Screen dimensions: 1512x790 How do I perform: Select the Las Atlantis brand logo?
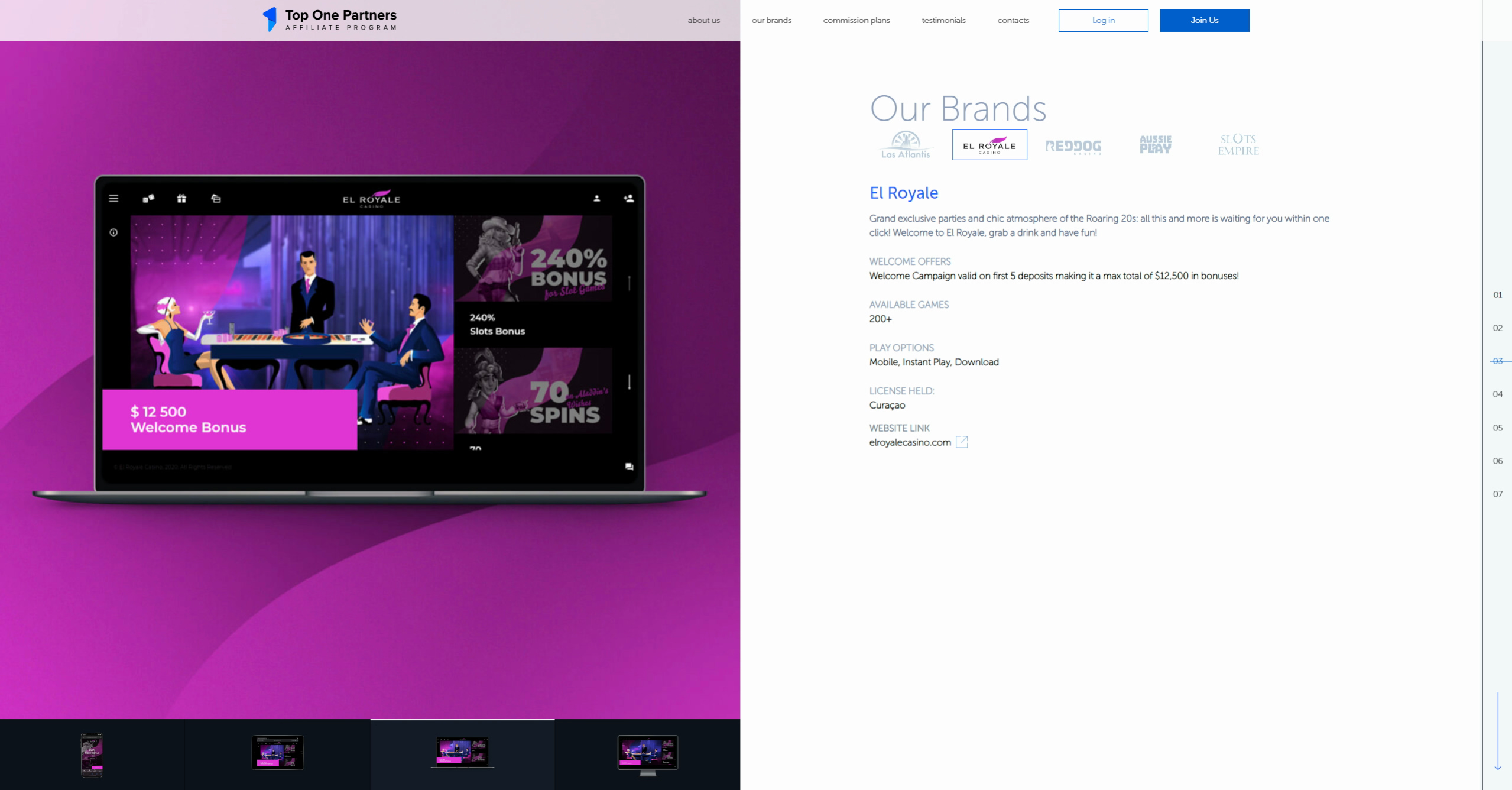906,145
